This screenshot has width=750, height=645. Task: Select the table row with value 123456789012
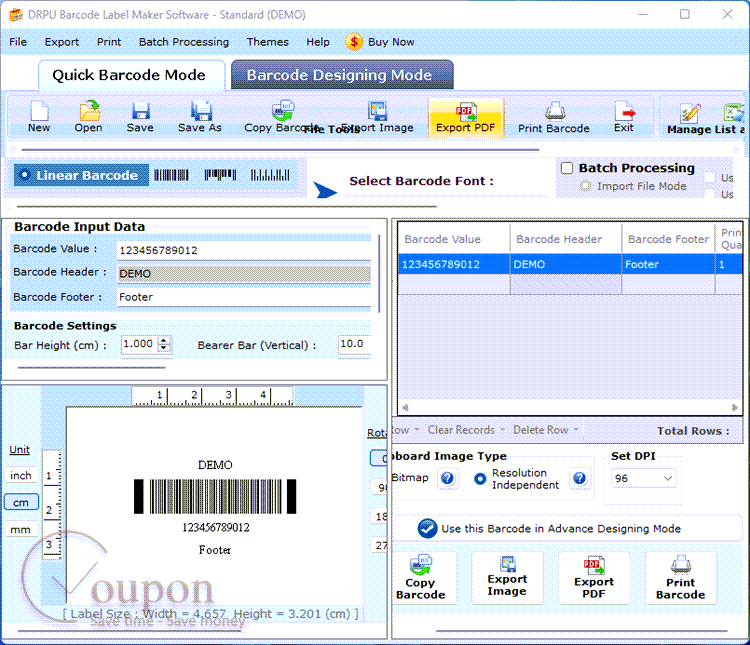click(x=570, y=264)
